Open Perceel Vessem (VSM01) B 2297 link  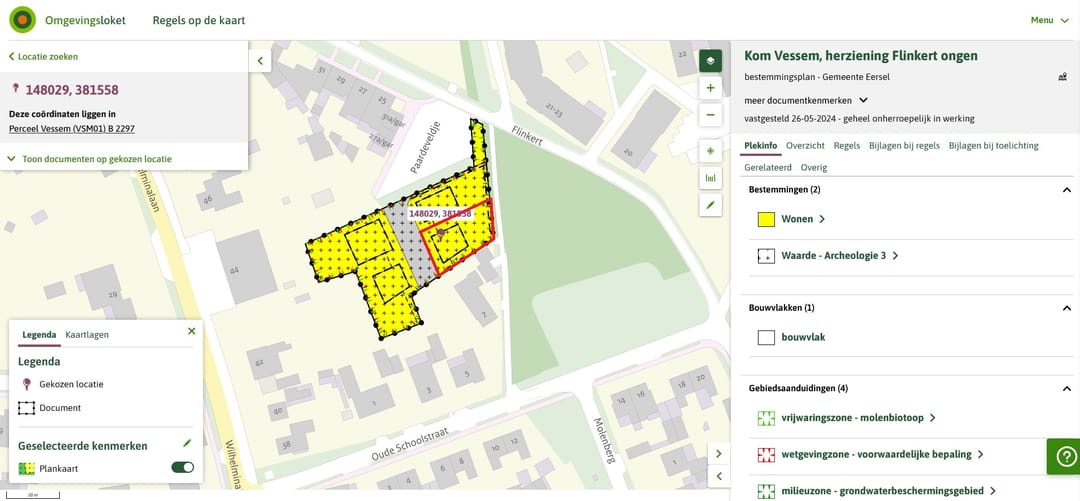point(72,129)
